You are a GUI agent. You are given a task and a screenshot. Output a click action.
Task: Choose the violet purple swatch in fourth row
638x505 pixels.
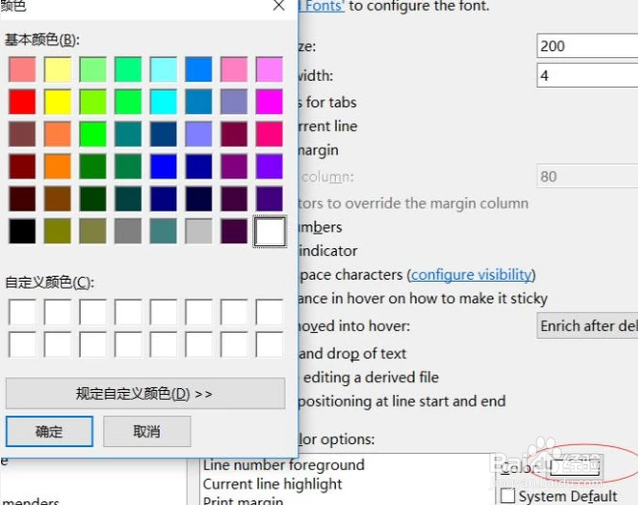[269, 166]
